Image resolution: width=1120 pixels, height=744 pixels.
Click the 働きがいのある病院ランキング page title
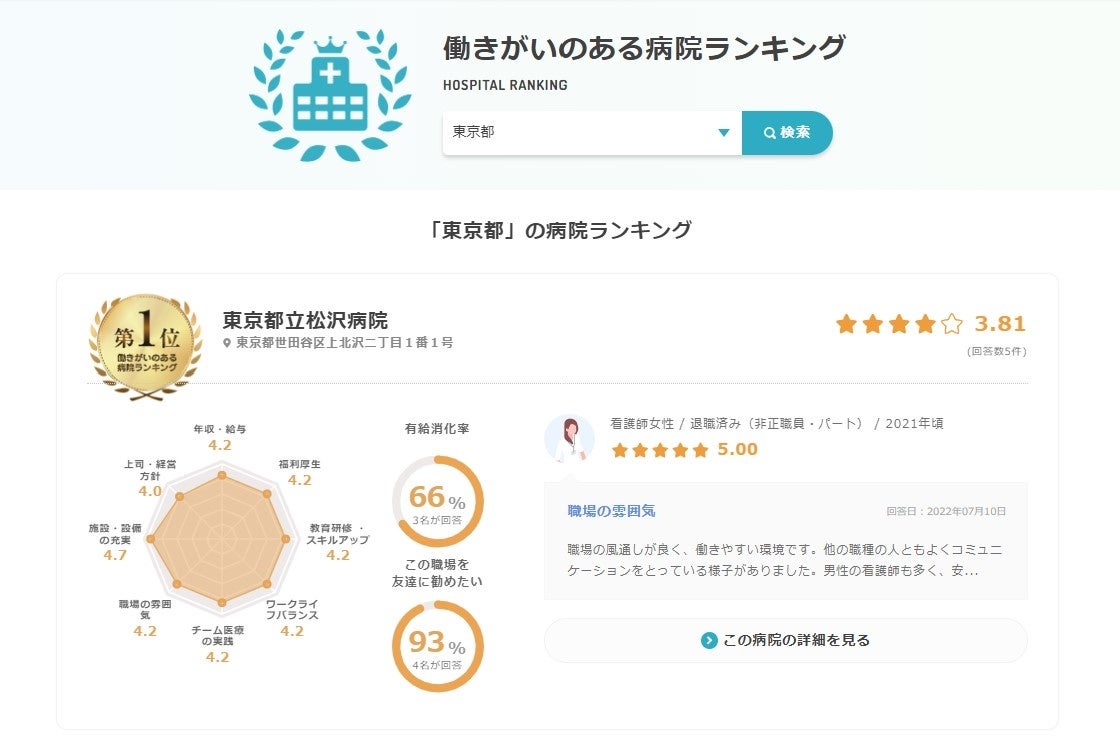click(x=644, y=48)
